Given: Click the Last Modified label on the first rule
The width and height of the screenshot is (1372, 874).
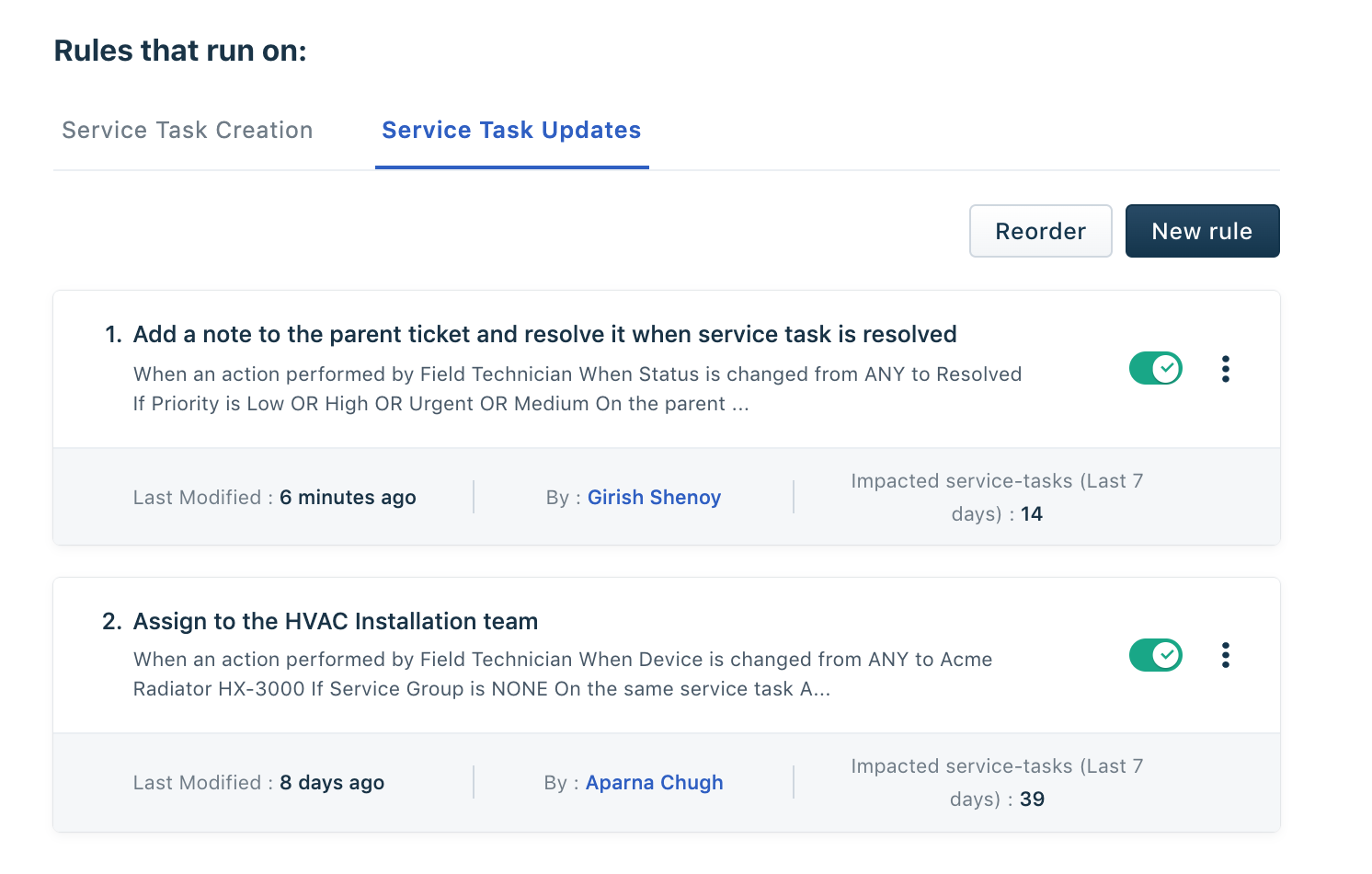Looking at the screenshot, I should (198, 498).
